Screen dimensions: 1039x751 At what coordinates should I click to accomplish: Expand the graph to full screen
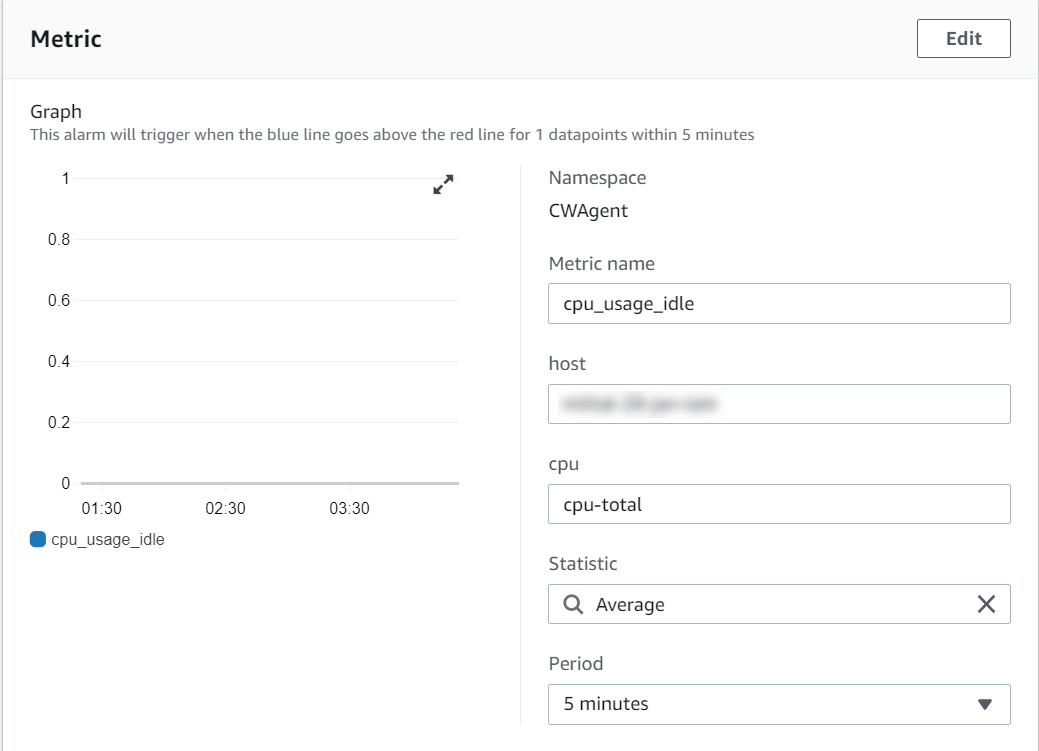(443, 184)
